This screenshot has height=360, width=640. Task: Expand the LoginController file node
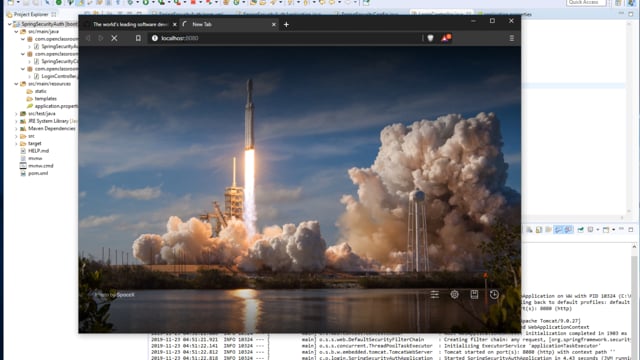[x=29, y=76]
